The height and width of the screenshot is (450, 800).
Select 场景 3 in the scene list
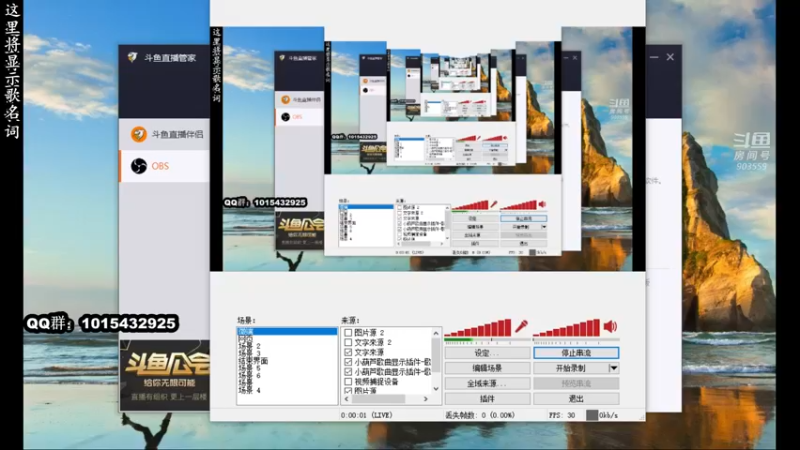tap(249, 353)
